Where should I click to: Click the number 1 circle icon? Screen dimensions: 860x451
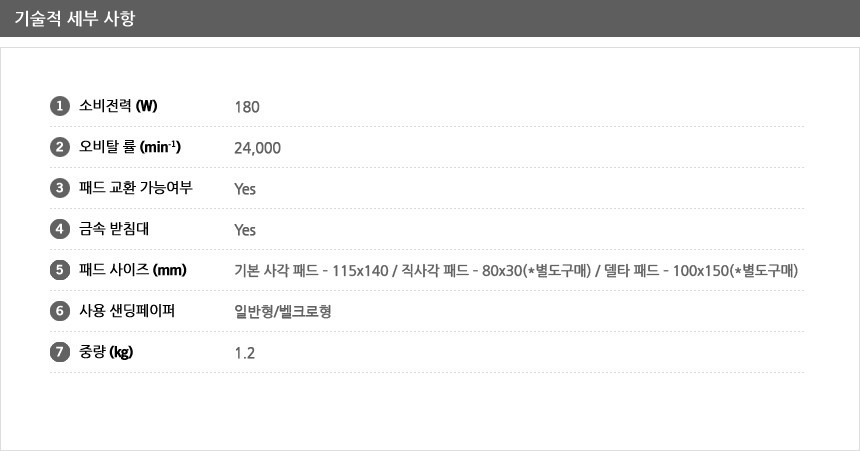pos(60,106)
